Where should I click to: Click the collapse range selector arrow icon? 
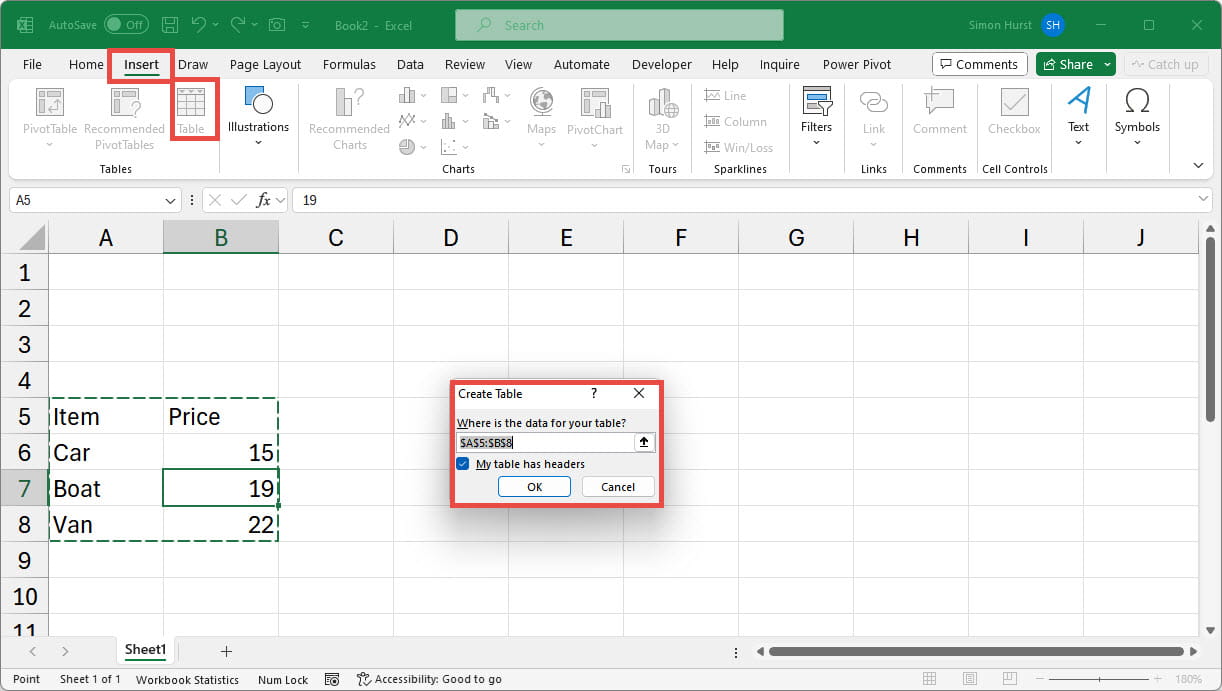(x=644, y=442)
